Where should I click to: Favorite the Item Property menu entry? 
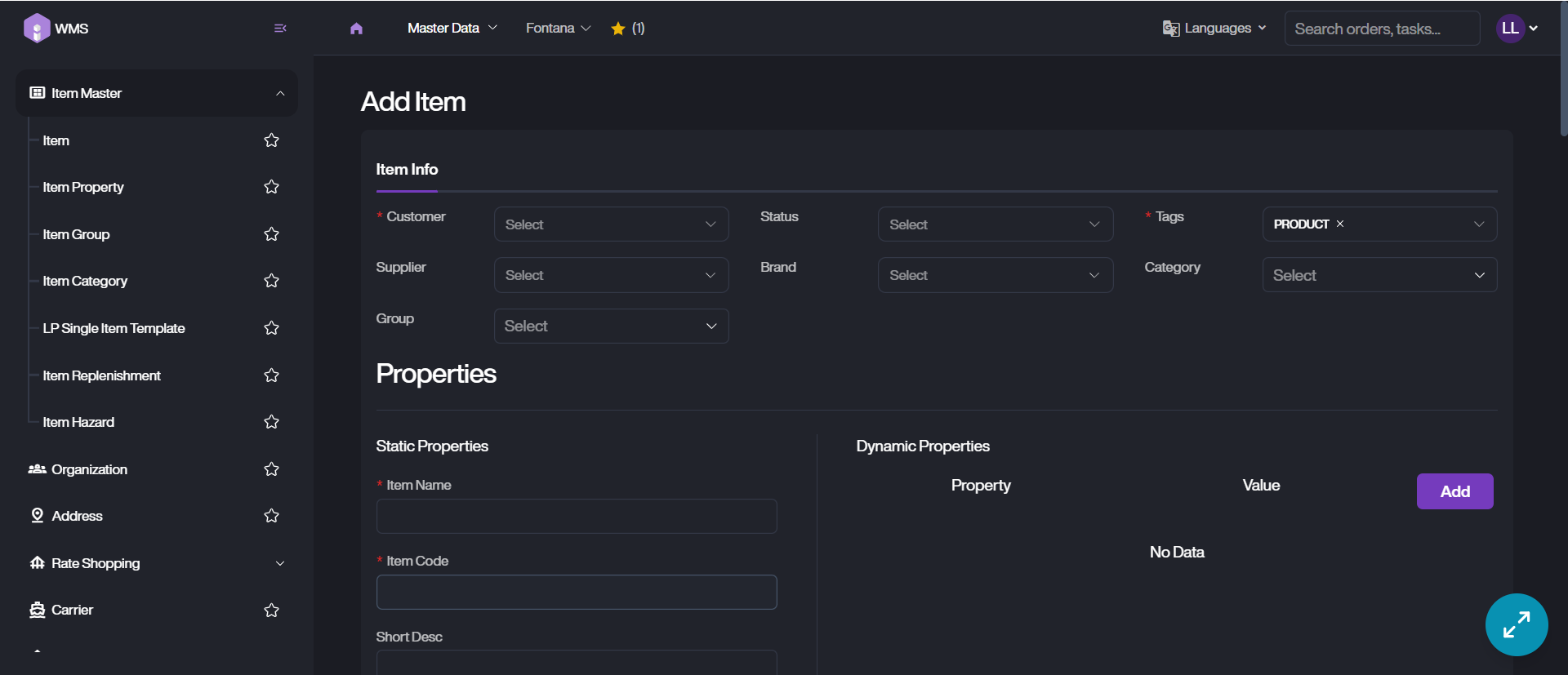tap(272, 187)
